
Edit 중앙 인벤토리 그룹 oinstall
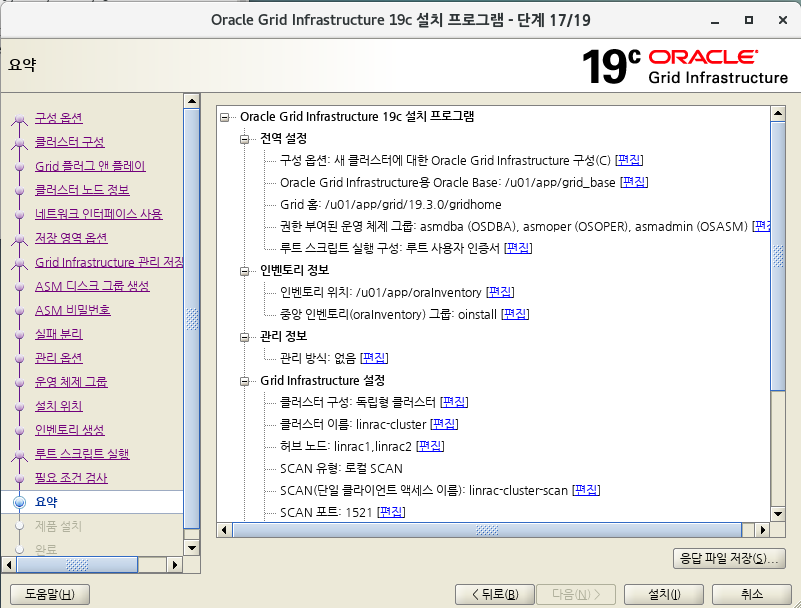coord(515,314)
